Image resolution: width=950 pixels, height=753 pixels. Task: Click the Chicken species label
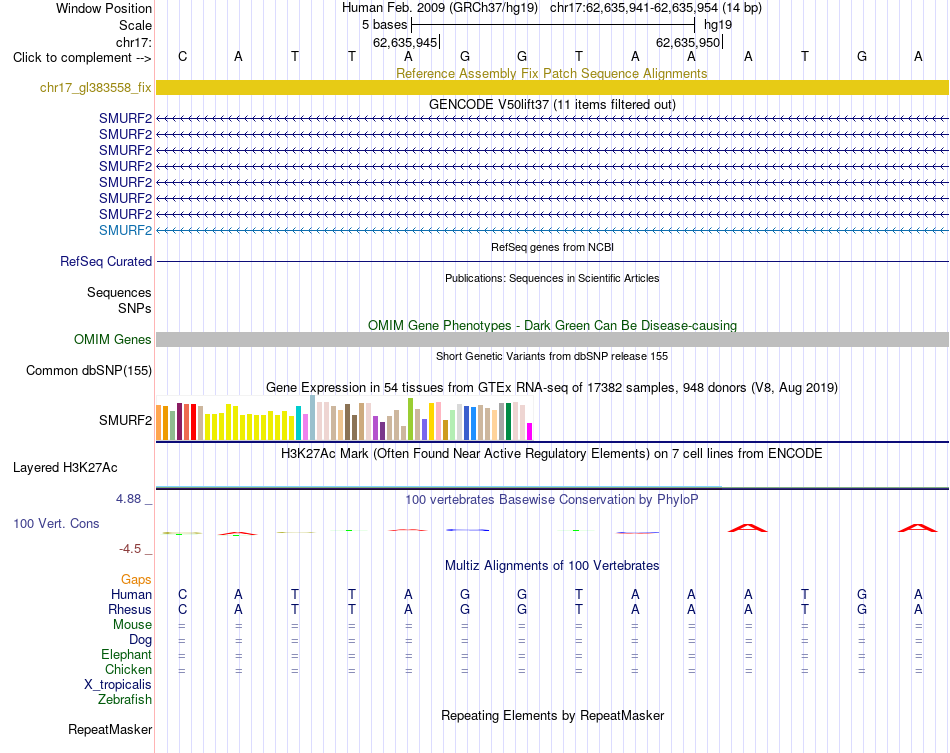pos(128,669)
